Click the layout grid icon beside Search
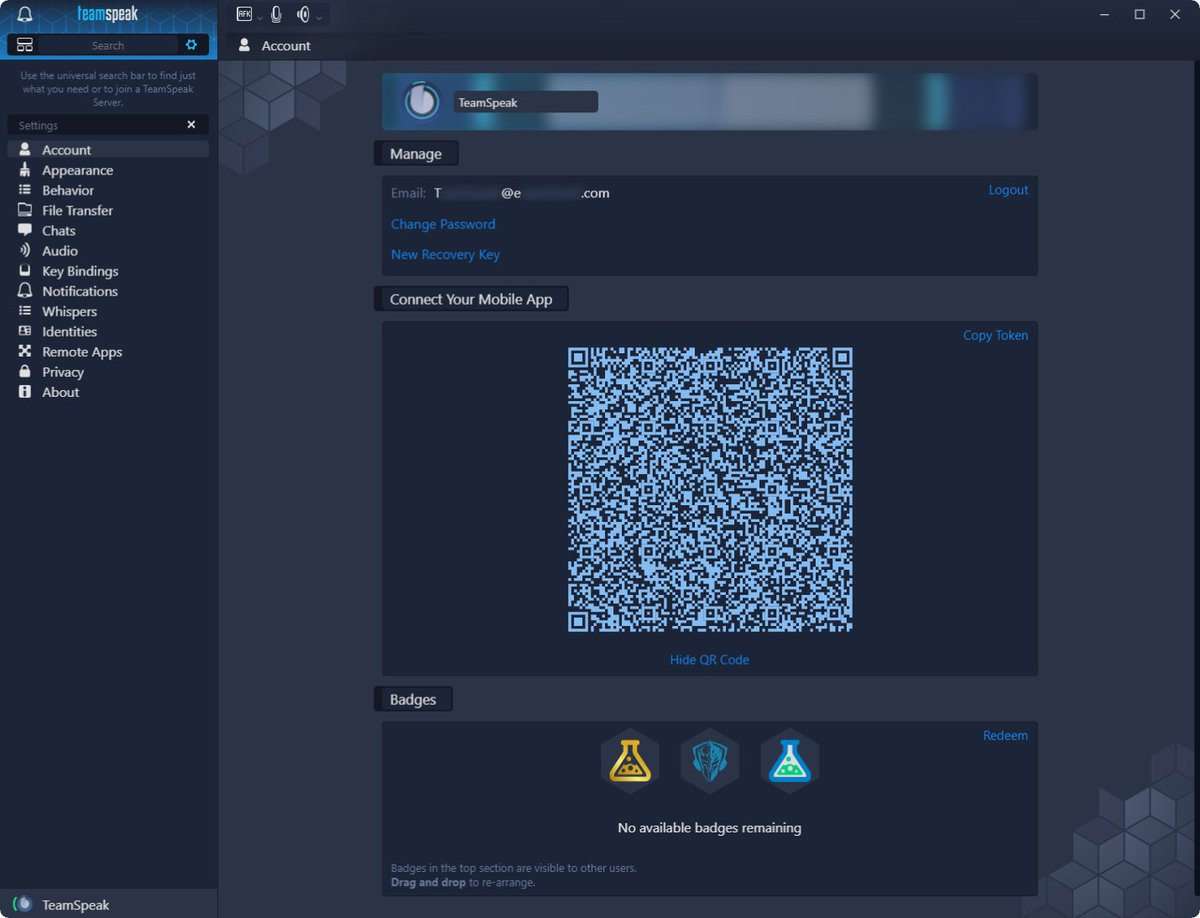1200x918 pixels. coord(25,45)
